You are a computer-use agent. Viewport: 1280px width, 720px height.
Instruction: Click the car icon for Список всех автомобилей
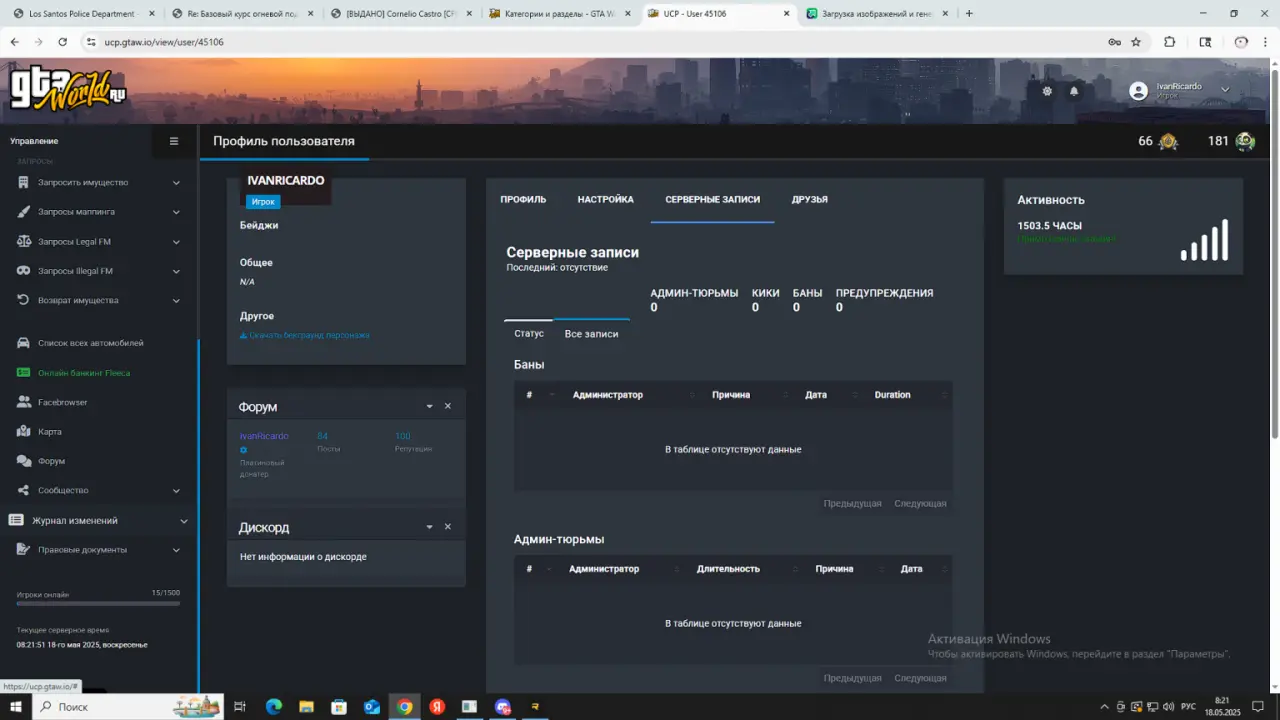(23, 343)
